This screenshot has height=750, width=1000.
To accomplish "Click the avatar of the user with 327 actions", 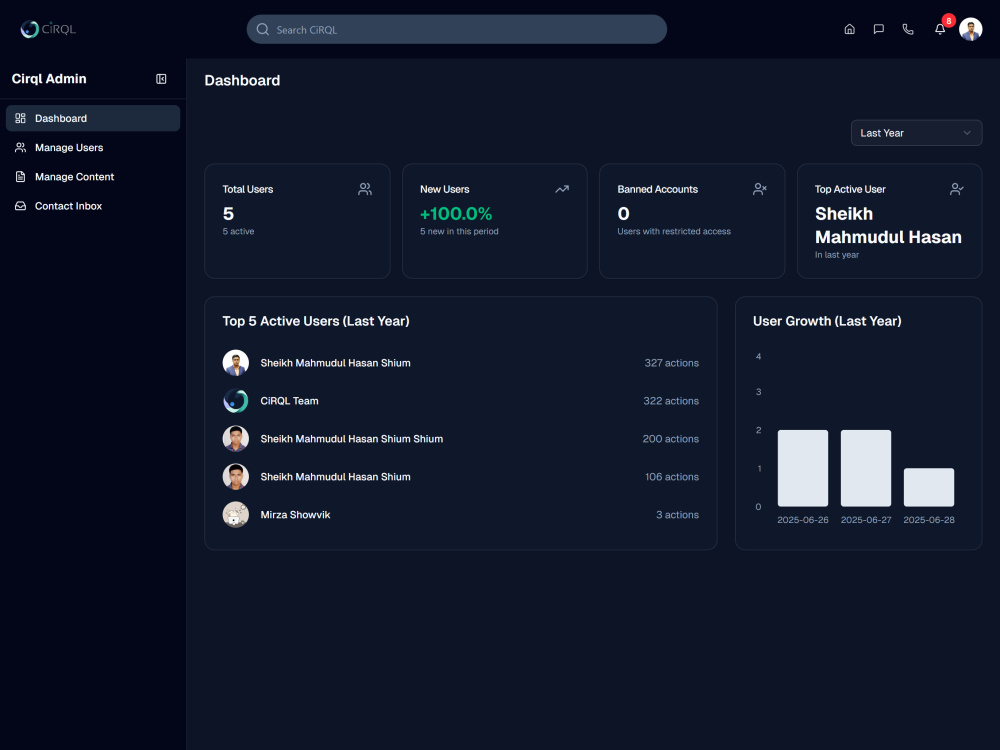I will click(x=235, y=363).
